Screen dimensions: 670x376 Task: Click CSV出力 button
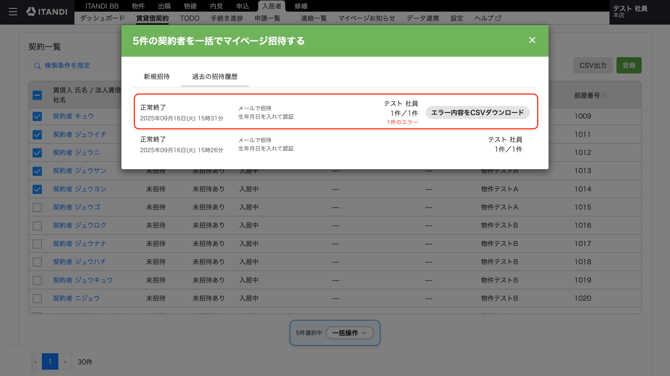[593, 65]
